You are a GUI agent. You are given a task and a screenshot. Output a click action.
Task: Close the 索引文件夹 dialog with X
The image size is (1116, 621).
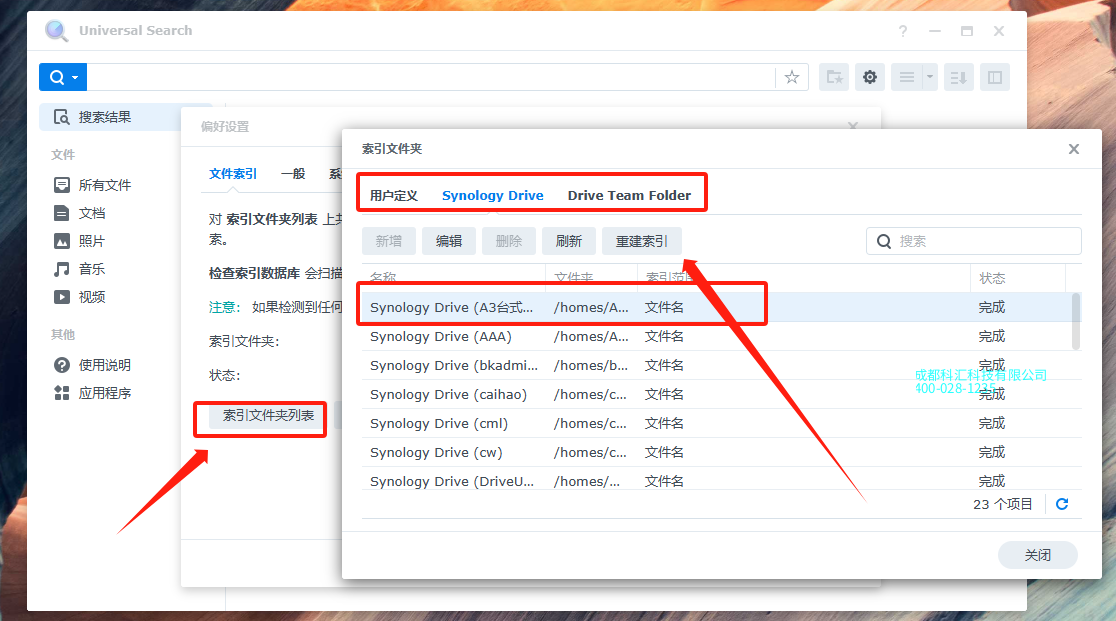tap(1074, 149)
